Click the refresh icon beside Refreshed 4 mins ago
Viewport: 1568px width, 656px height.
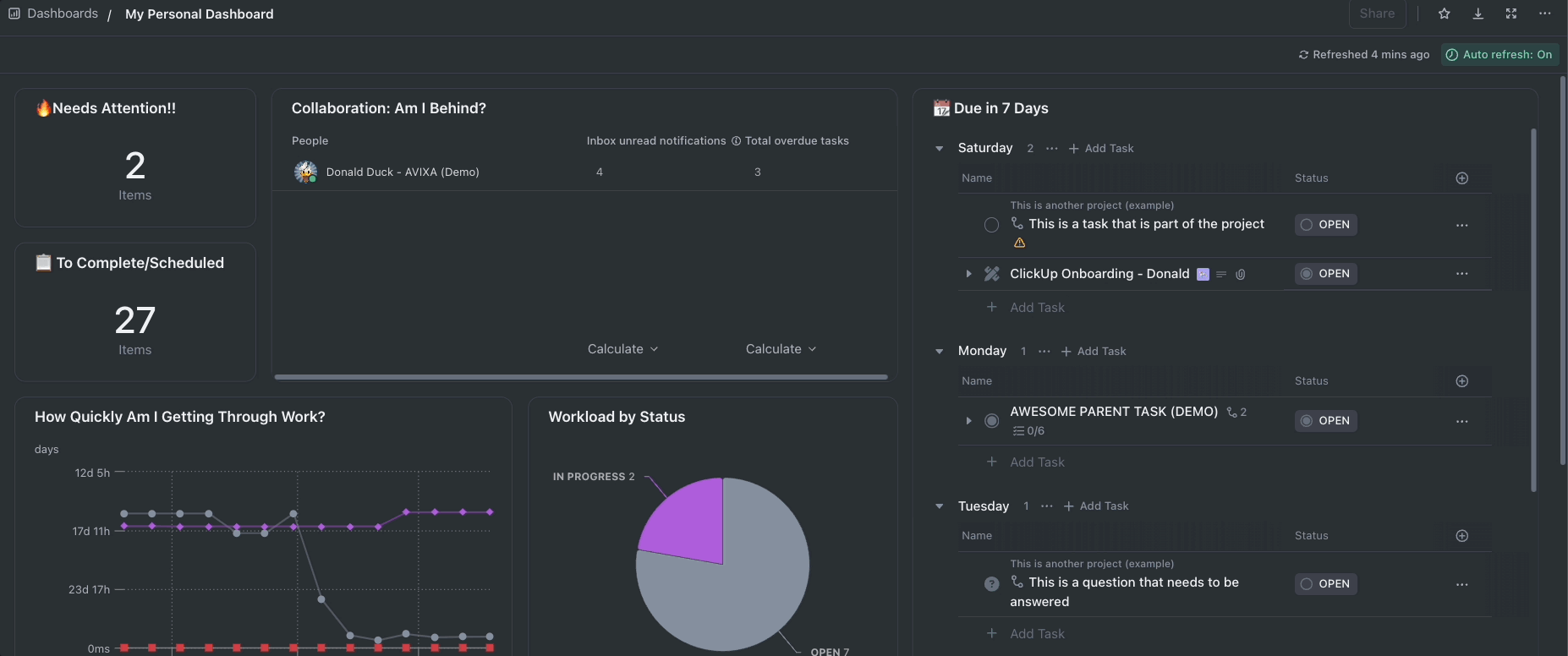click(1304, 55)
